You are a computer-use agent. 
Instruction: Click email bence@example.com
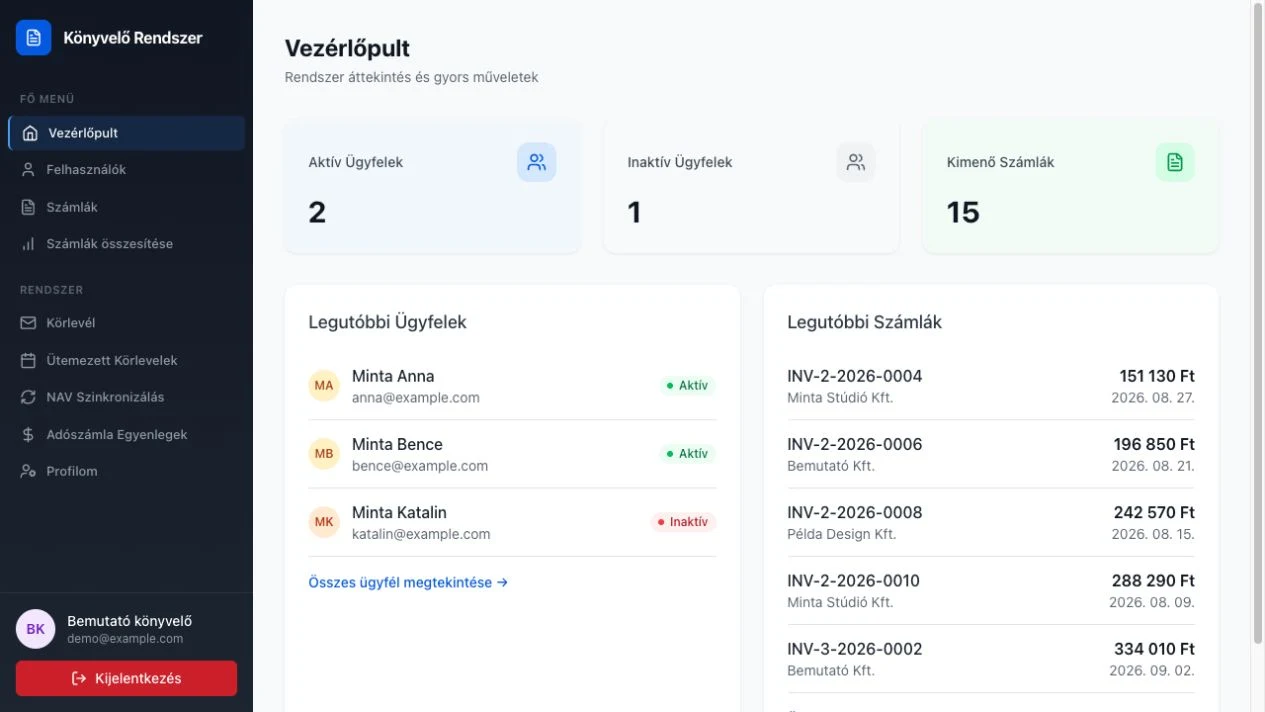[420, 465]
